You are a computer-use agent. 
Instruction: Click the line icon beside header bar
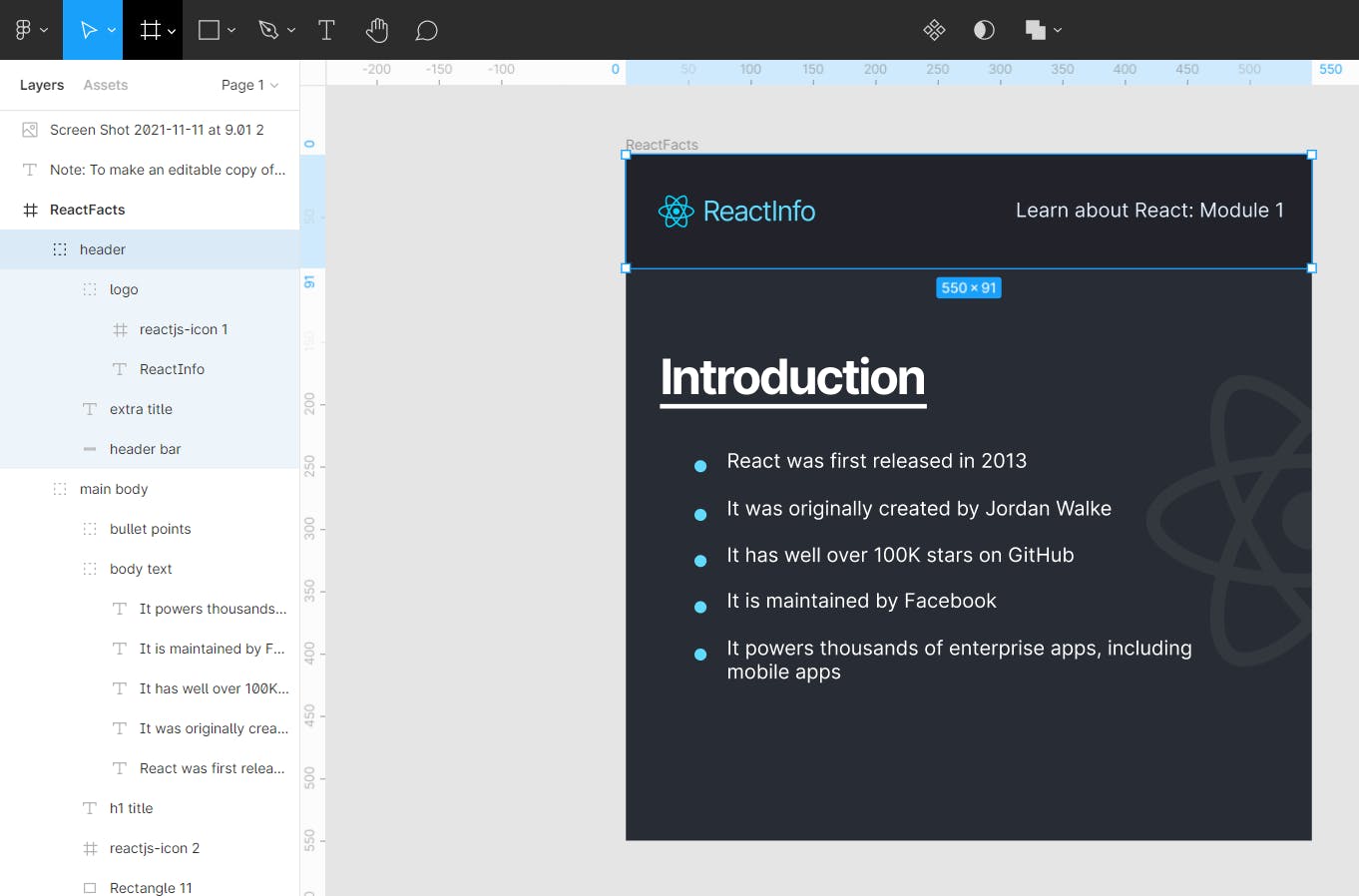point(90,449)
